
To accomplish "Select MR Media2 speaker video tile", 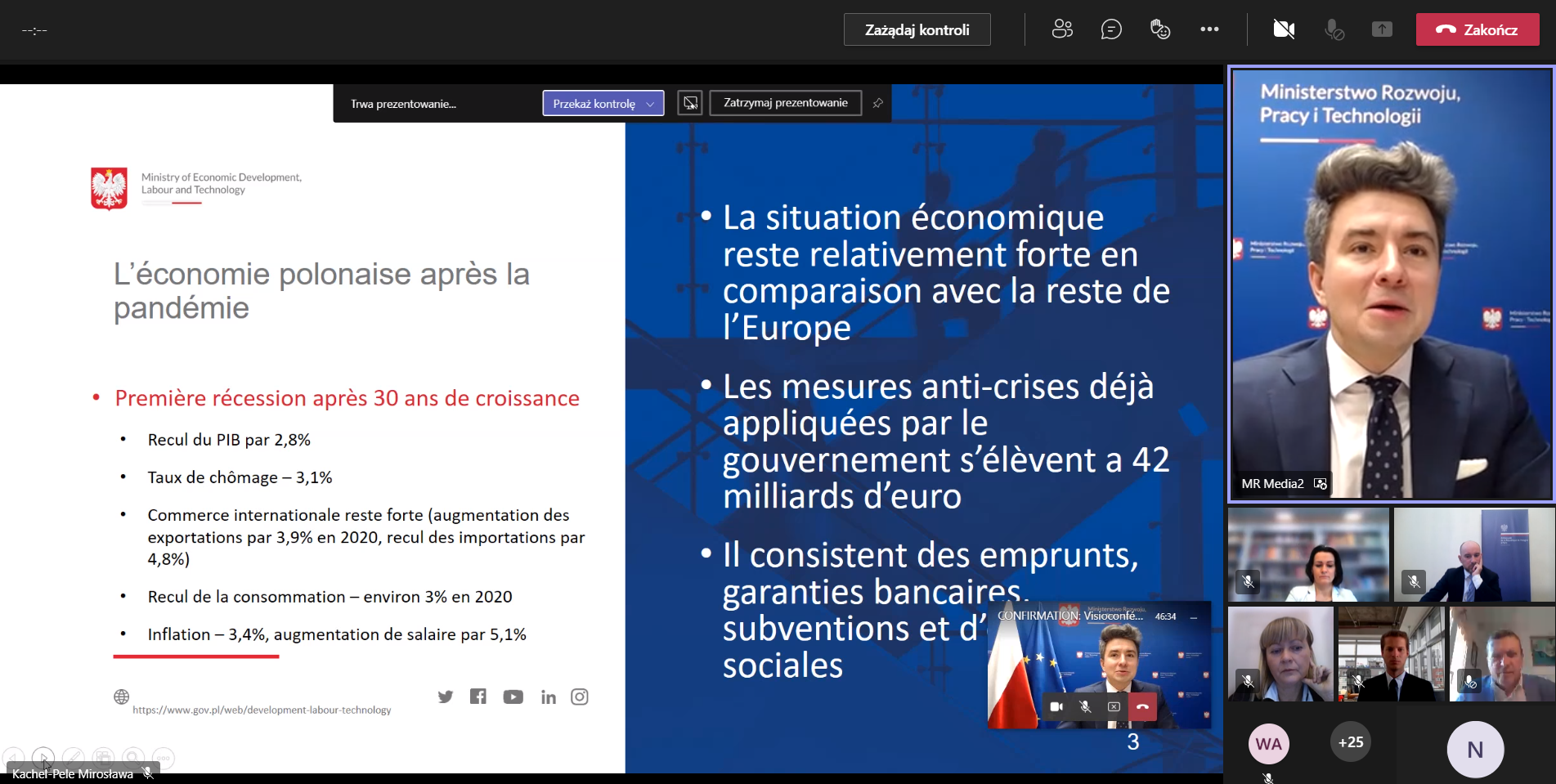I will pos(1391,284).
